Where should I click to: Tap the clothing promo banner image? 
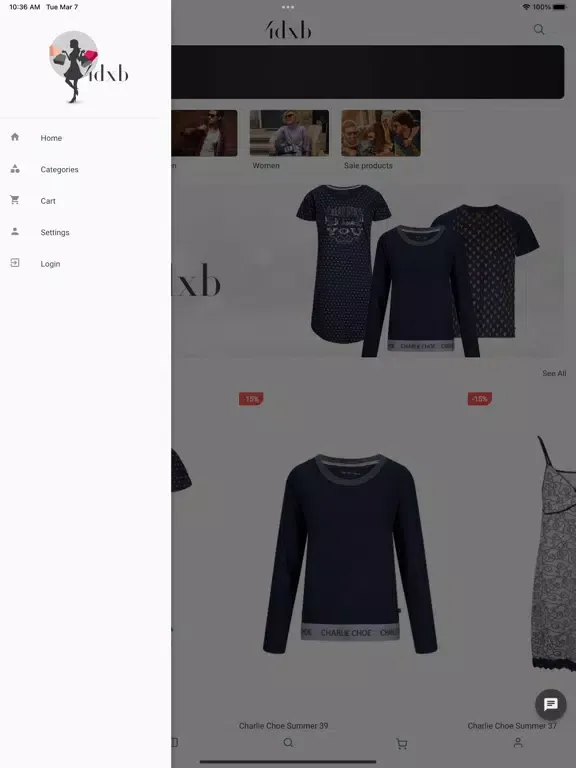pos(368,271)
